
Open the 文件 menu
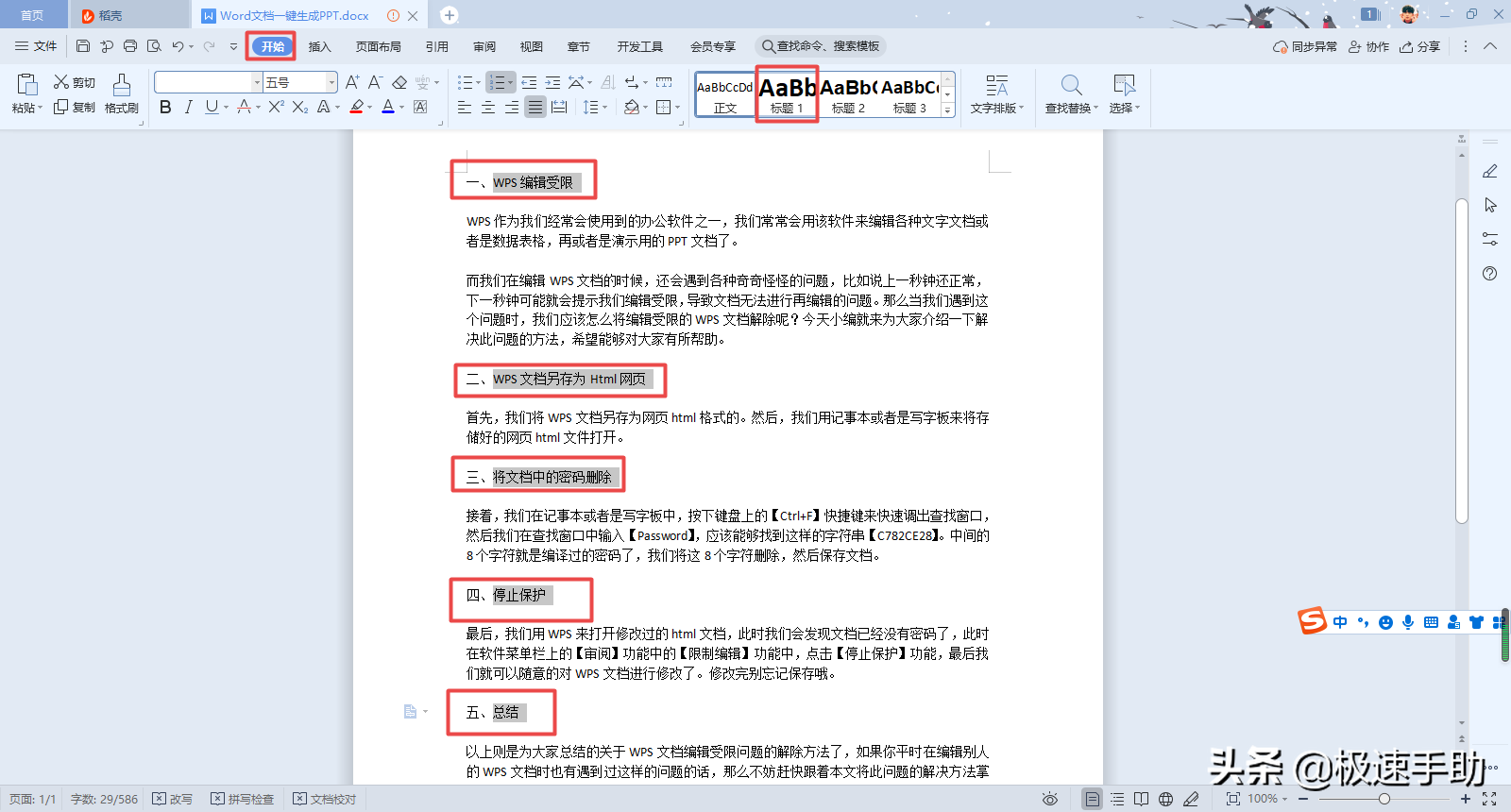click(36, 46)
